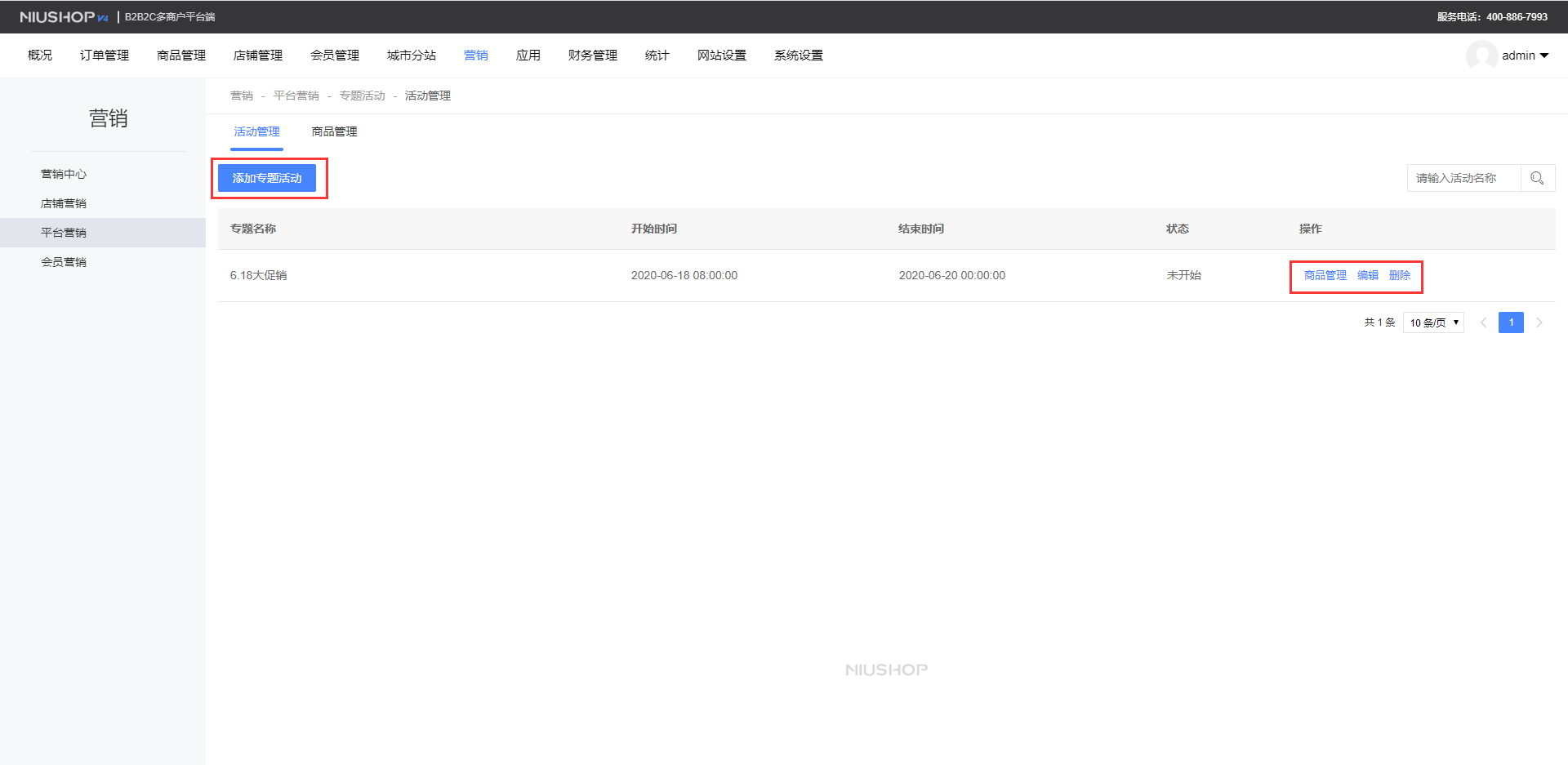
Task: Open 系统设置 in top navigation
Action: point(799,56)
